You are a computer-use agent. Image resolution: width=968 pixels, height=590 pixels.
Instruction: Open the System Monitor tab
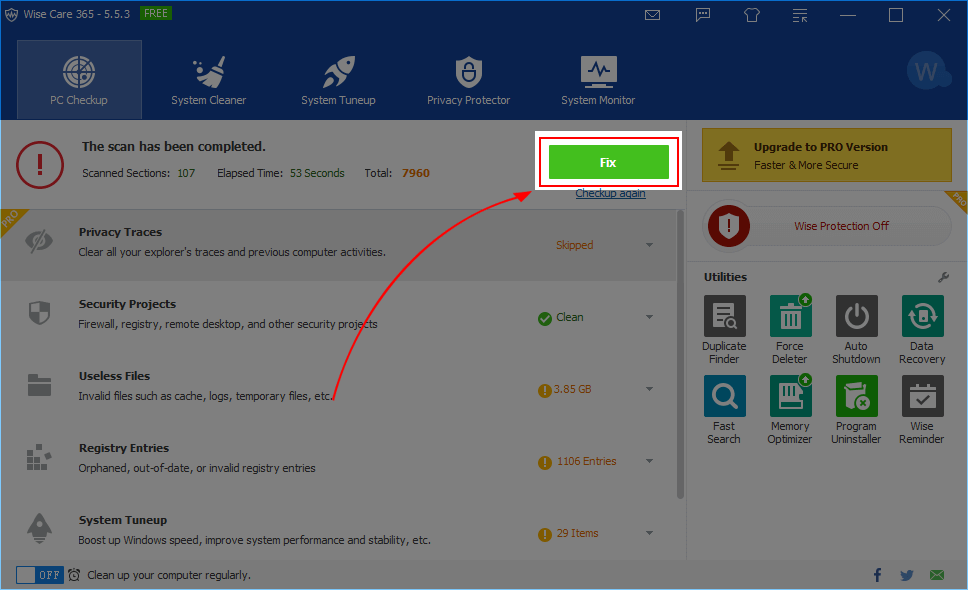(x=598, y=80)
